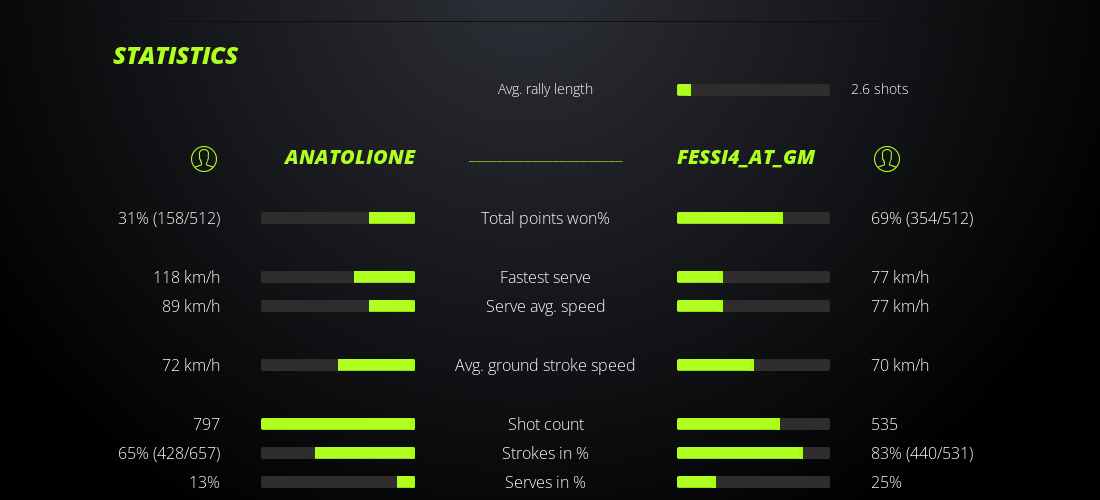Click the Fastest serve label
Screen dimensions: 1100x500
[x=545, y=277]
